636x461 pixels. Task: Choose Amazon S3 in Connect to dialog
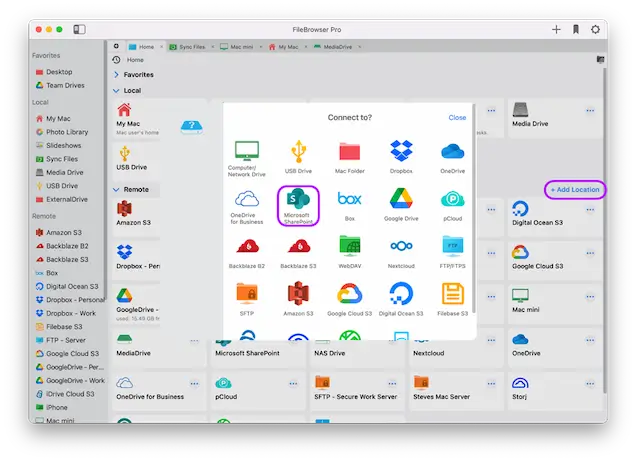pos(298,299)
